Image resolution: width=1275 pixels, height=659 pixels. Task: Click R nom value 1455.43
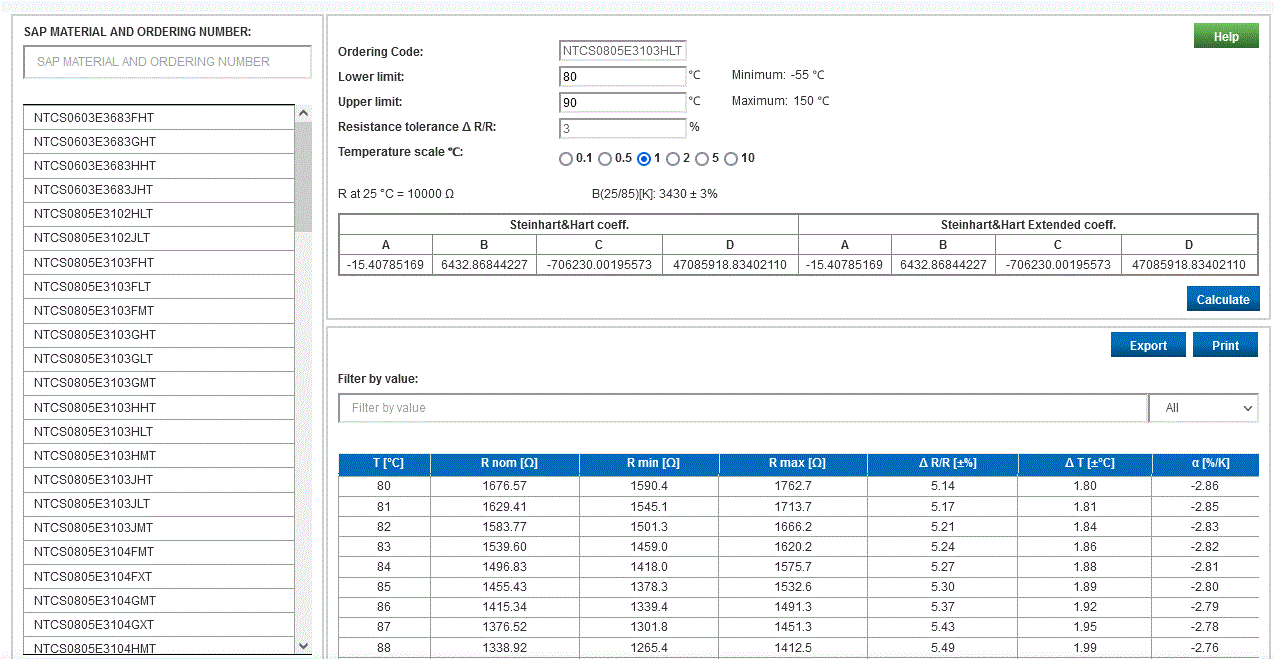click(504, 587)
